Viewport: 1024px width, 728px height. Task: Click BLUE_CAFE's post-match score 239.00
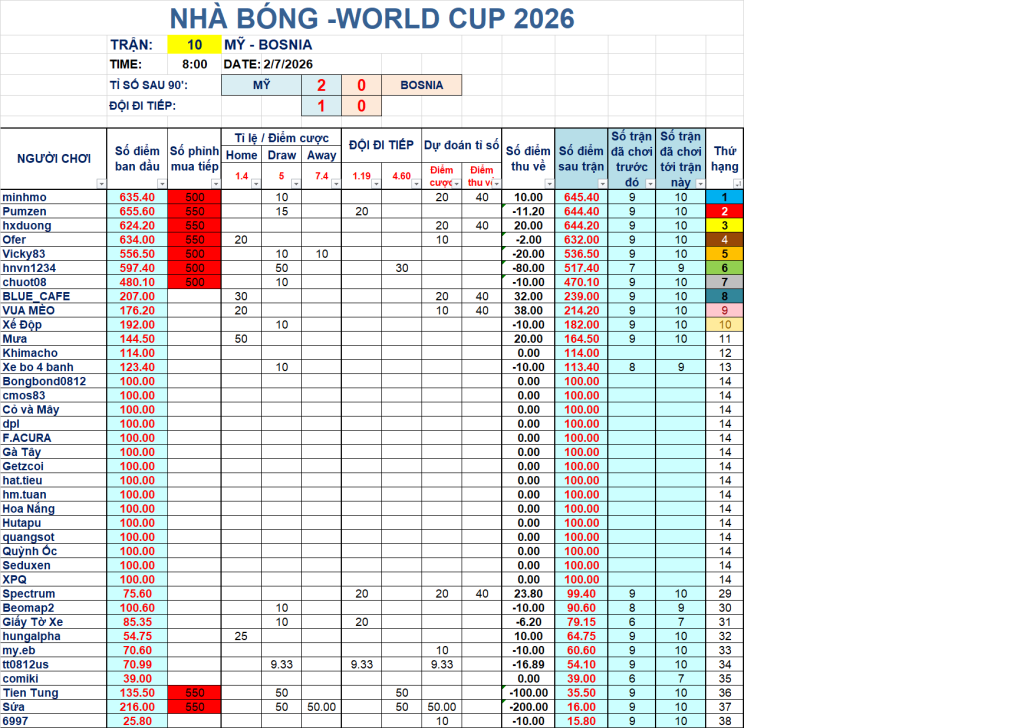pos(581,296)
